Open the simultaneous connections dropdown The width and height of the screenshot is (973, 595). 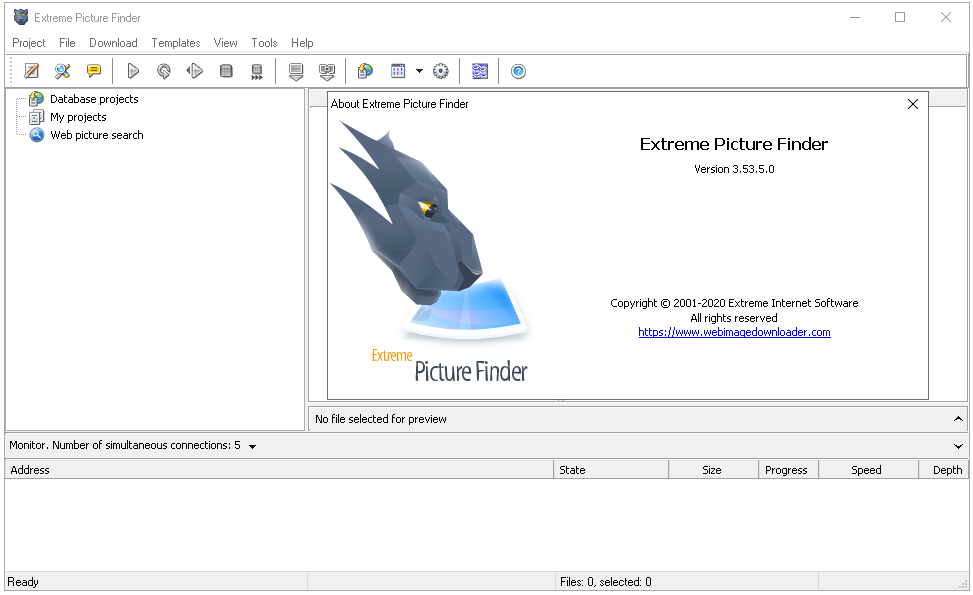[x=253, y=446]
